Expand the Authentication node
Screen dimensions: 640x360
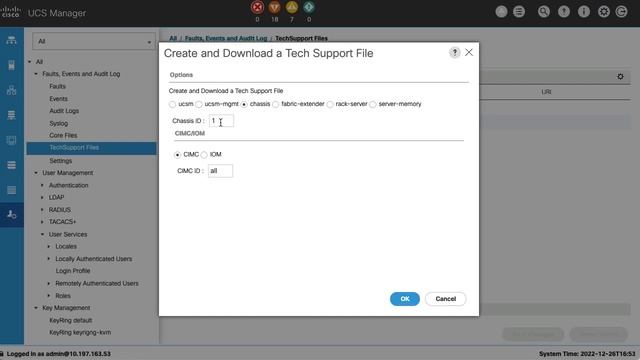click(x=42, y=185)
